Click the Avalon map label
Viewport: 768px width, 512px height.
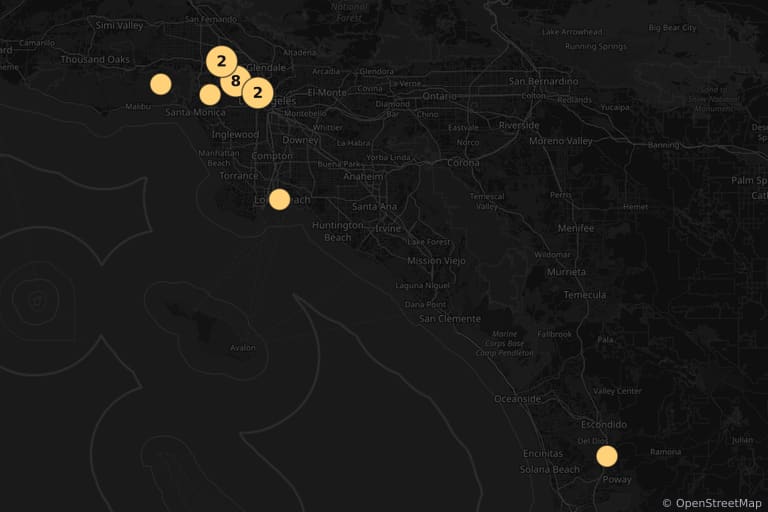(x=243, y=348)
